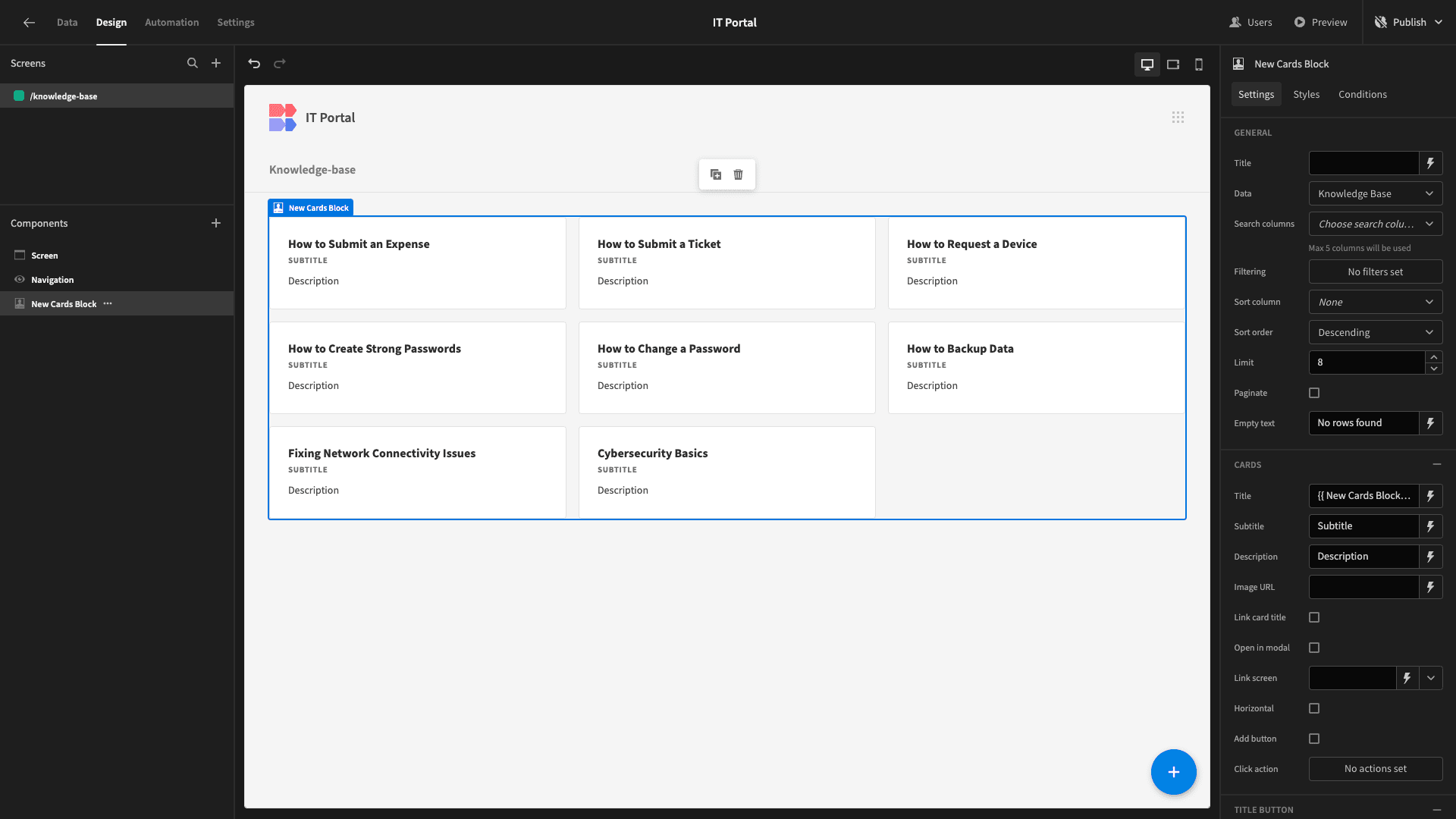Toggle Navigation component visibility eye
Screen dimensions: 1456x819
pyautogui.click(x=20, y=280)
